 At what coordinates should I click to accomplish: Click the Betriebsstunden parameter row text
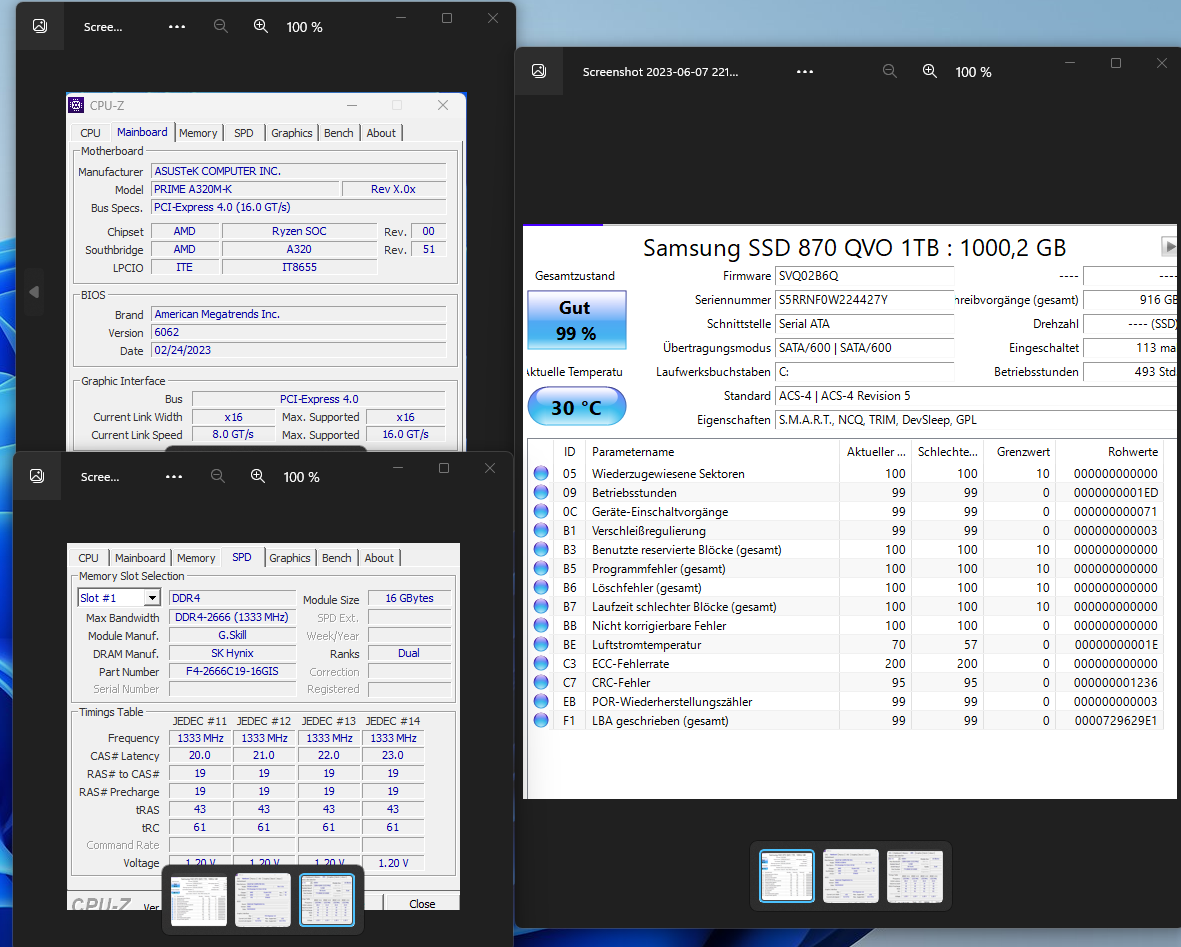click(634, 493)
